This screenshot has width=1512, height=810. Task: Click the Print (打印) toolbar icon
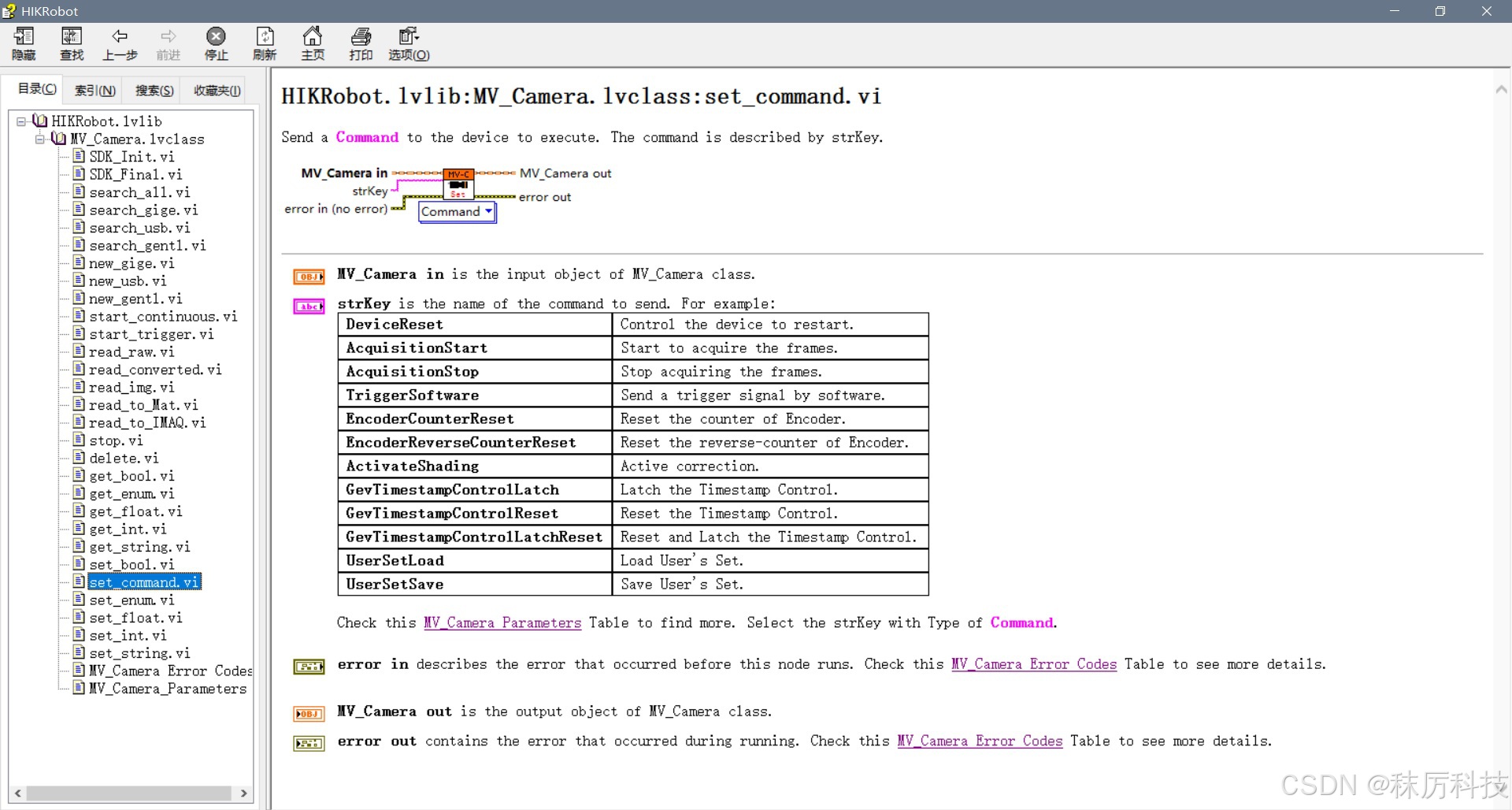click(361, 44)
